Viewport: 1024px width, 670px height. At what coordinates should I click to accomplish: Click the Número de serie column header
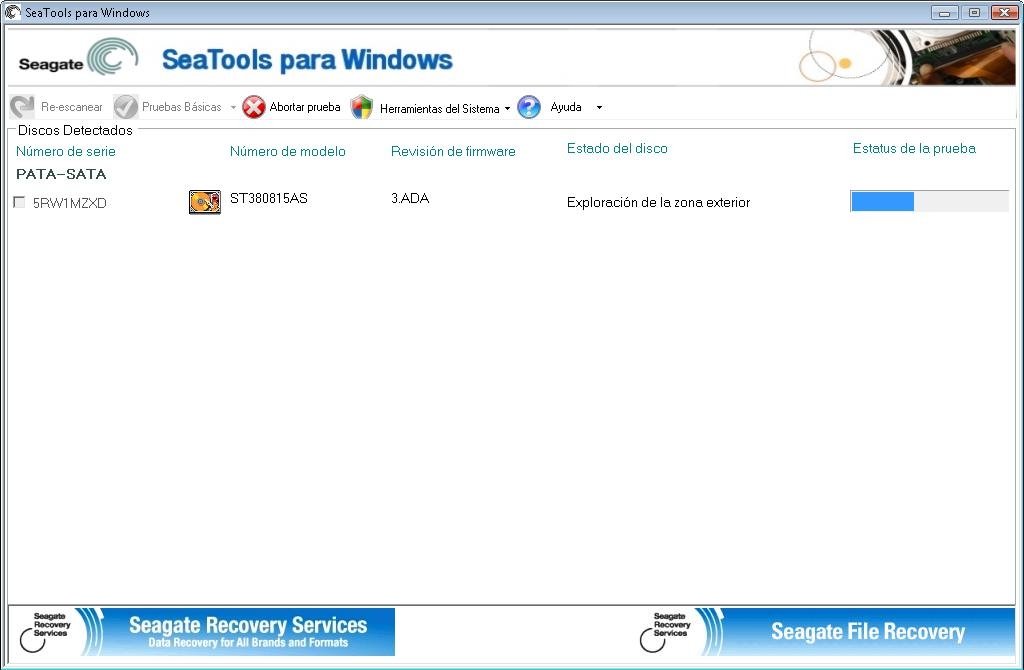(65, 152)
